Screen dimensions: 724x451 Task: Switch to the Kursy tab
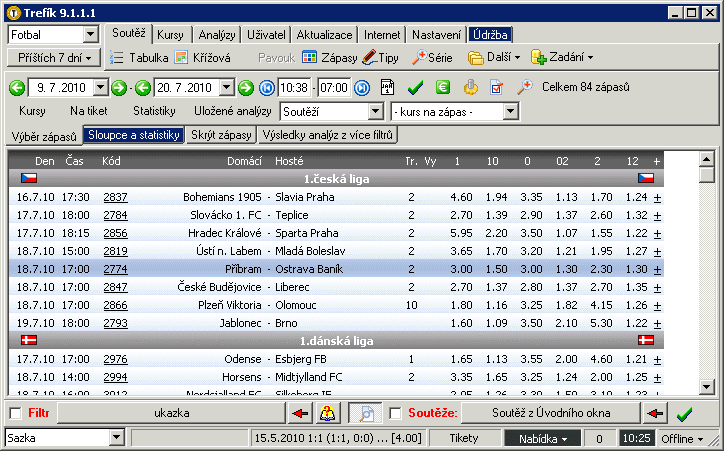[170, 35]
